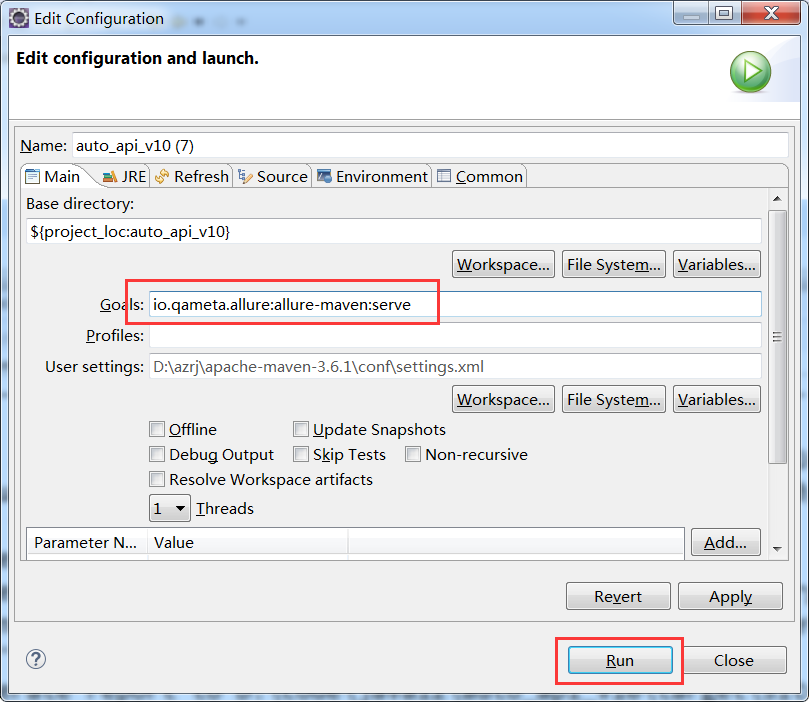This screenshot has width=809, height=702.
Task: Click the Add... parameter button
Action: [x=725, y=542]
